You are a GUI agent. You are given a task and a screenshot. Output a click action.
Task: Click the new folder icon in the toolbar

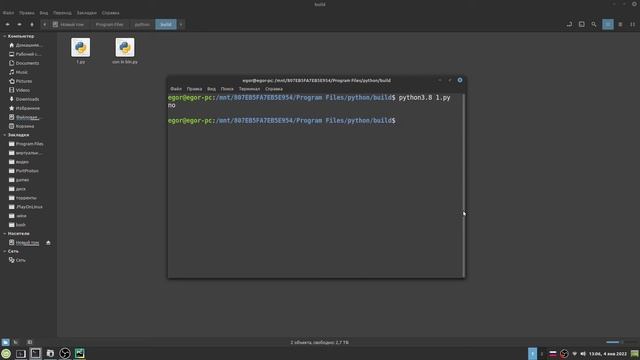(582, 24)
